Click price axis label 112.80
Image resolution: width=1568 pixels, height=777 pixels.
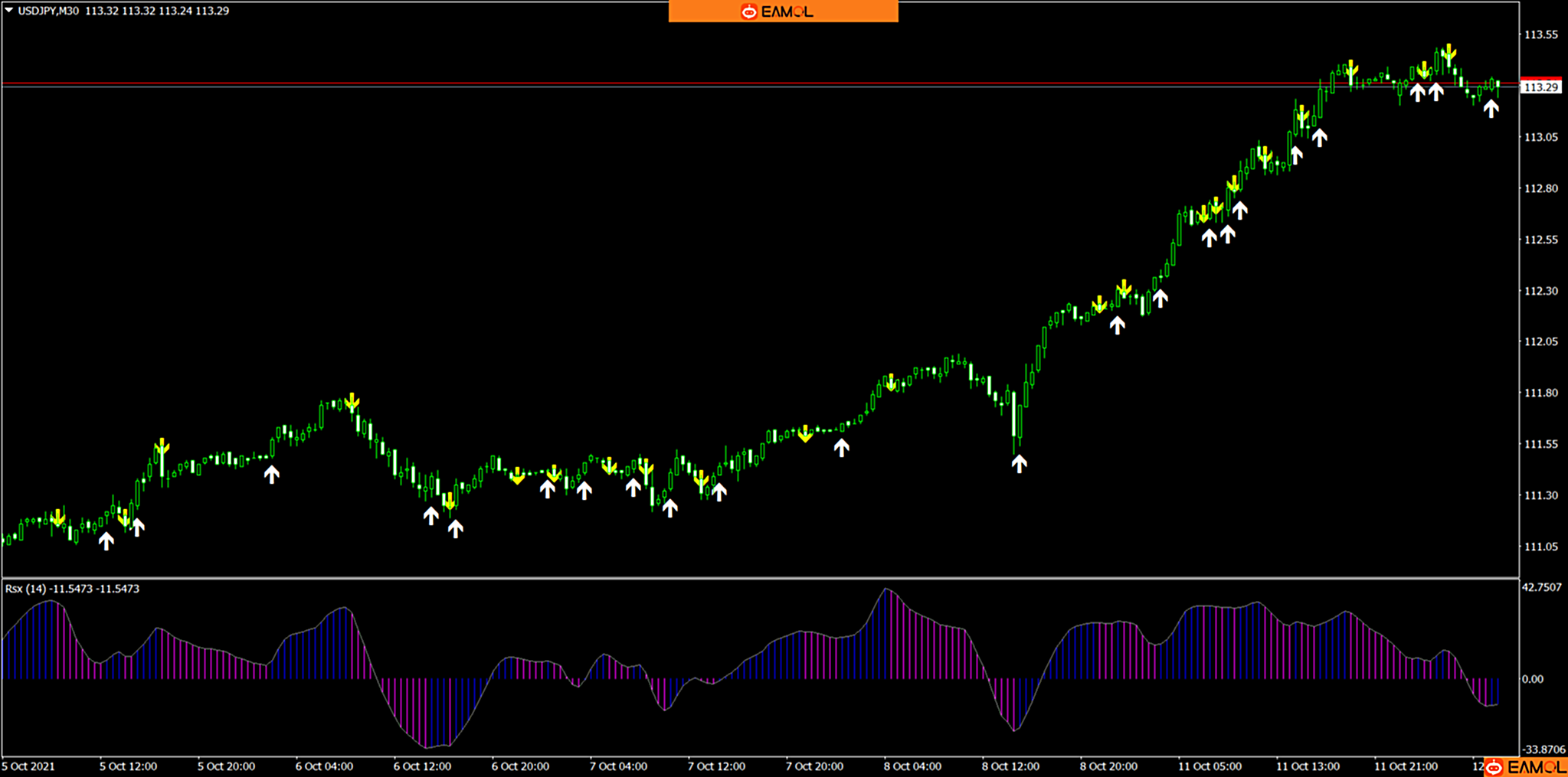[1540, 188]
